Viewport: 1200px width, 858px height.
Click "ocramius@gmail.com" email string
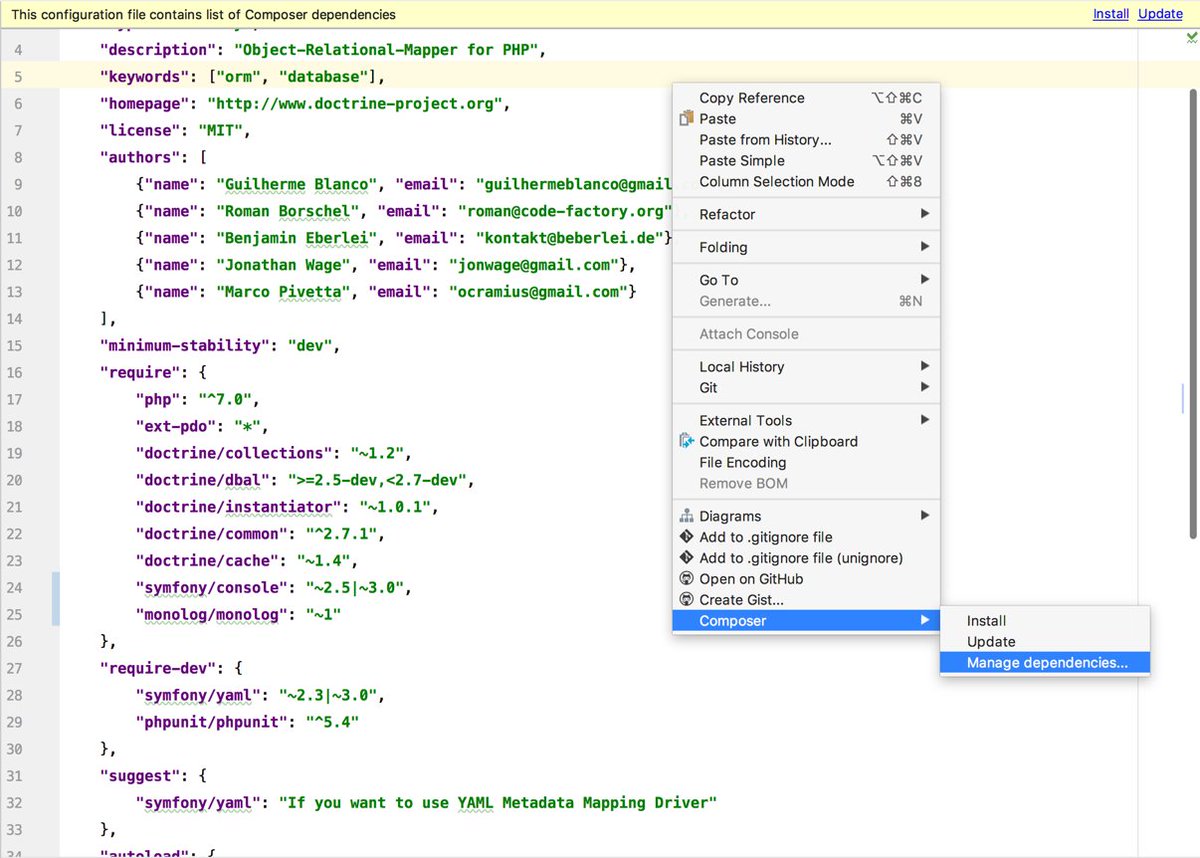click(x=541, y=292)
